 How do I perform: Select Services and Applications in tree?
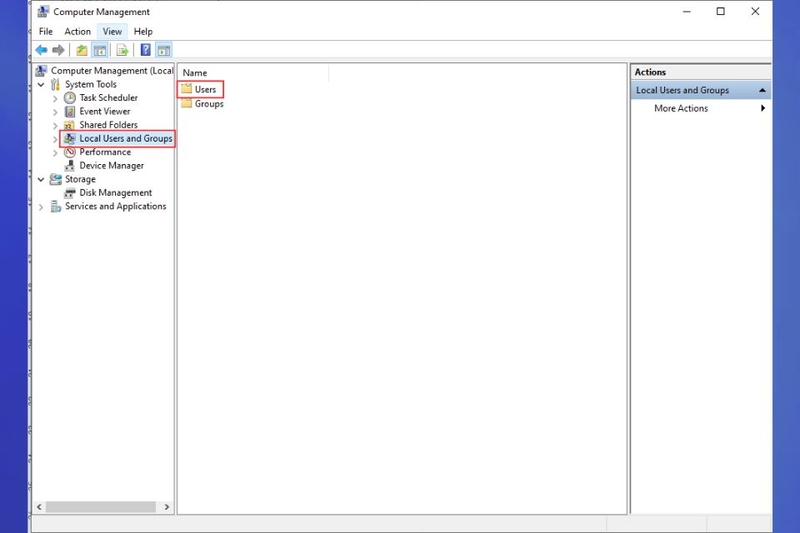click(116, 207)
